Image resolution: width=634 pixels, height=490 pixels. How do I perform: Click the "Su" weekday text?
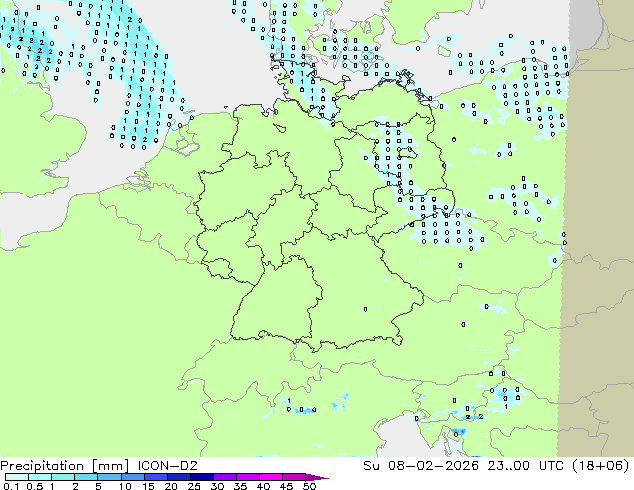373,466
